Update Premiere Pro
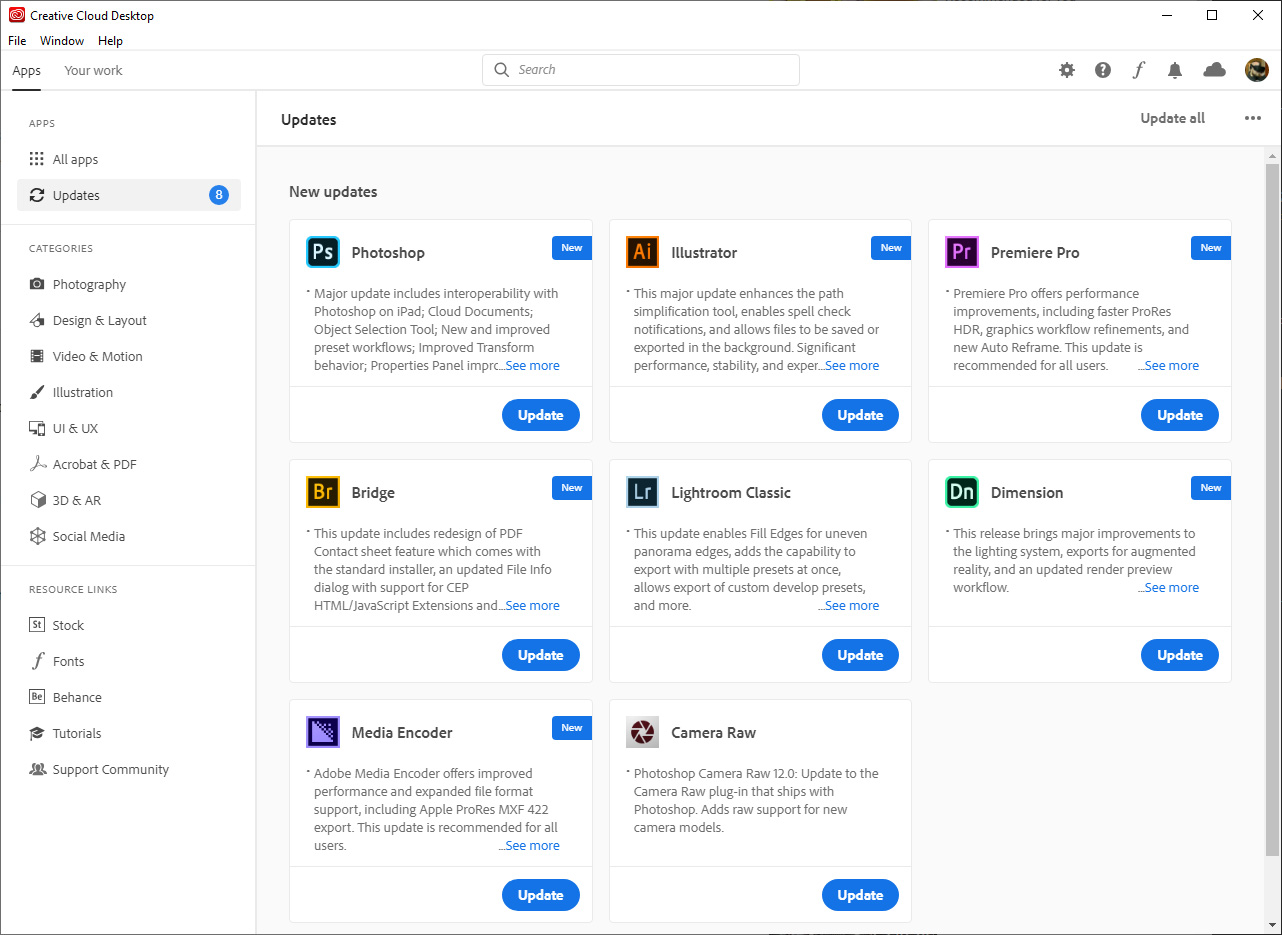Viewport: 1282px width, 935px height. coord(1180,415)
